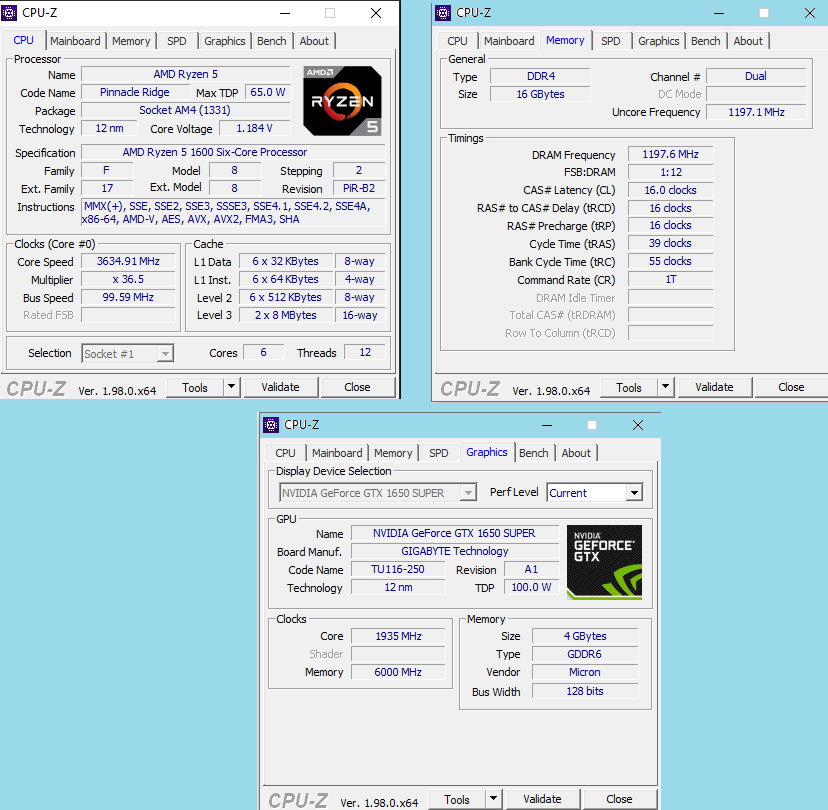The width and height of the screenshot is (828, 810).
Task: Switch to Memory tab in CPU window
Action: point(131,41)
